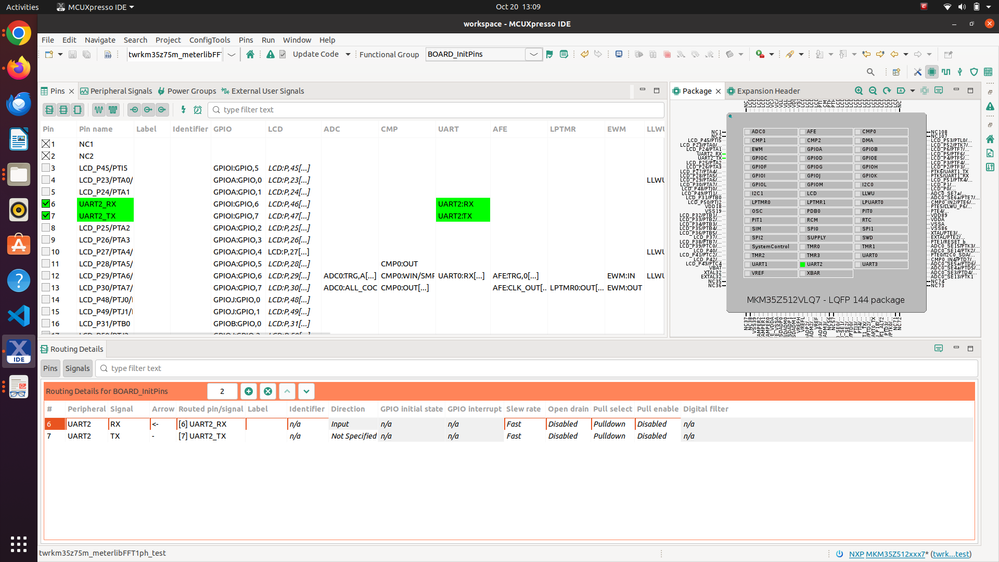999x562 pixels.
Task: Click the Pins button in Routing Details
Action: pos(50,368)
